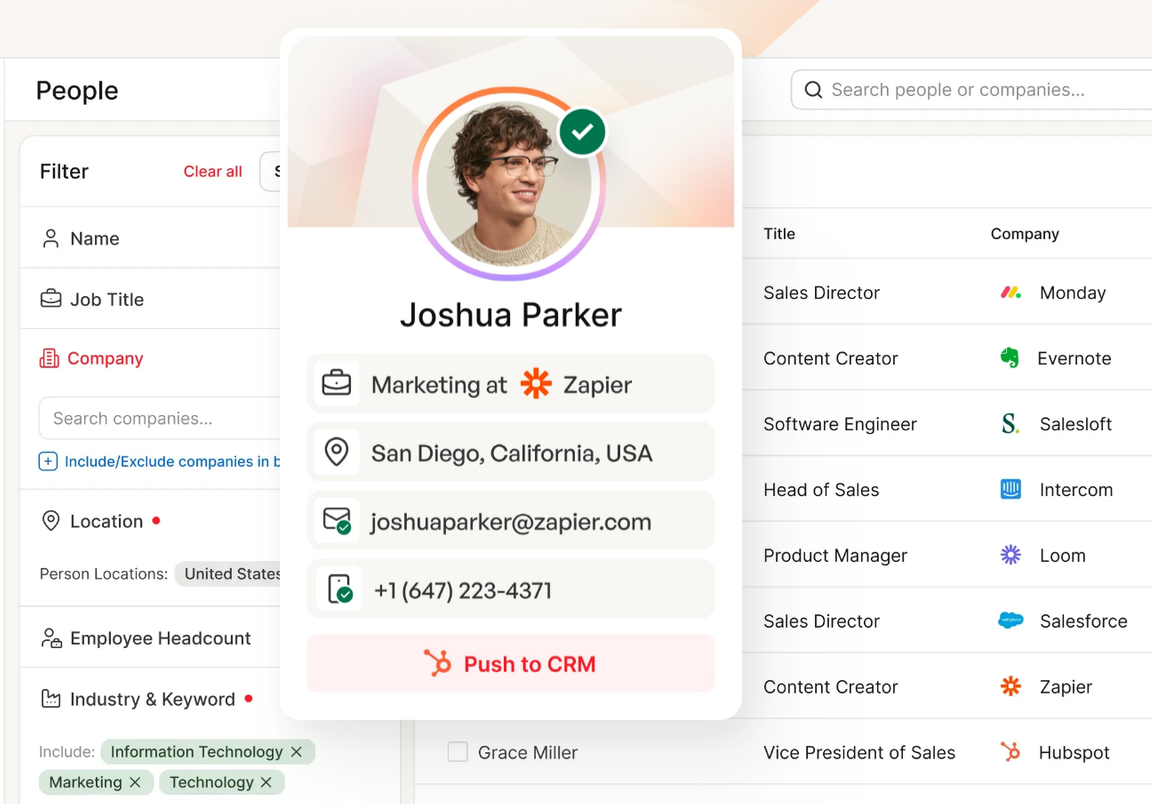Click the Salesloft logo

coord(1010,423)
